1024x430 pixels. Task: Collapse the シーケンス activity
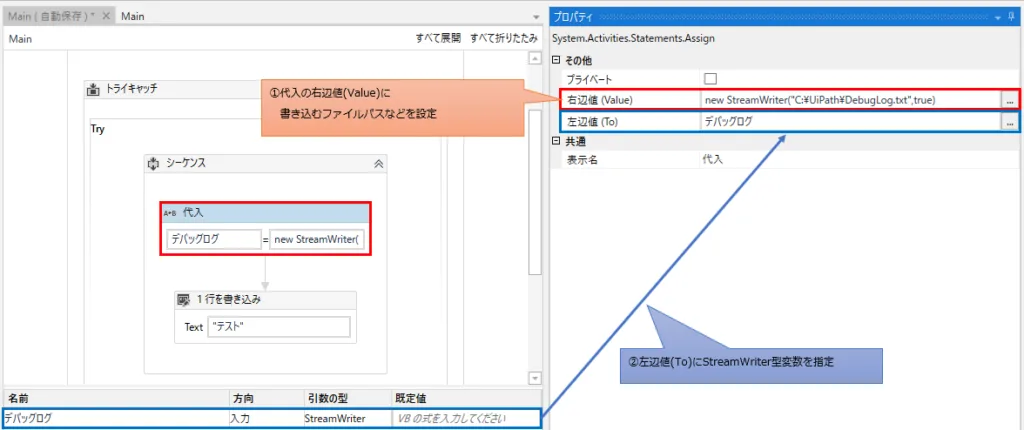(377, 164)
